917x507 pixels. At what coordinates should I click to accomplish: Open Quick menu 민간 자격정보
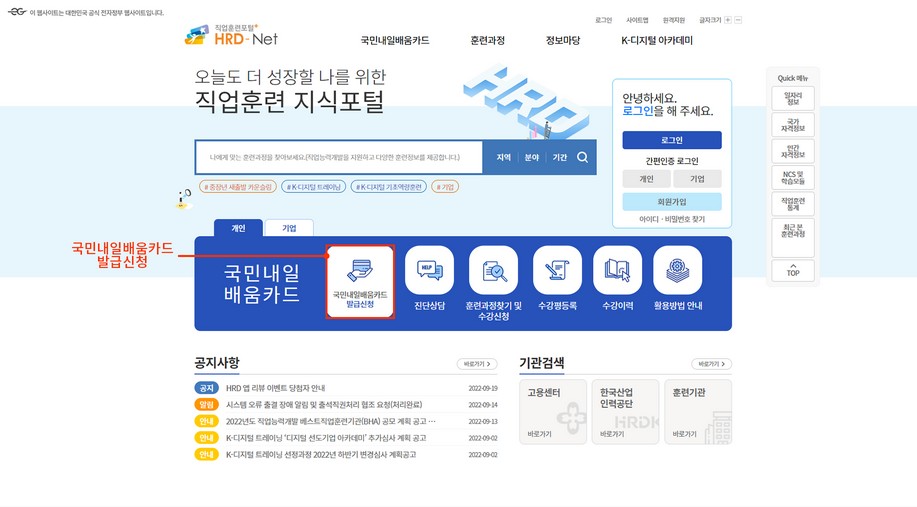pos(793,151)
